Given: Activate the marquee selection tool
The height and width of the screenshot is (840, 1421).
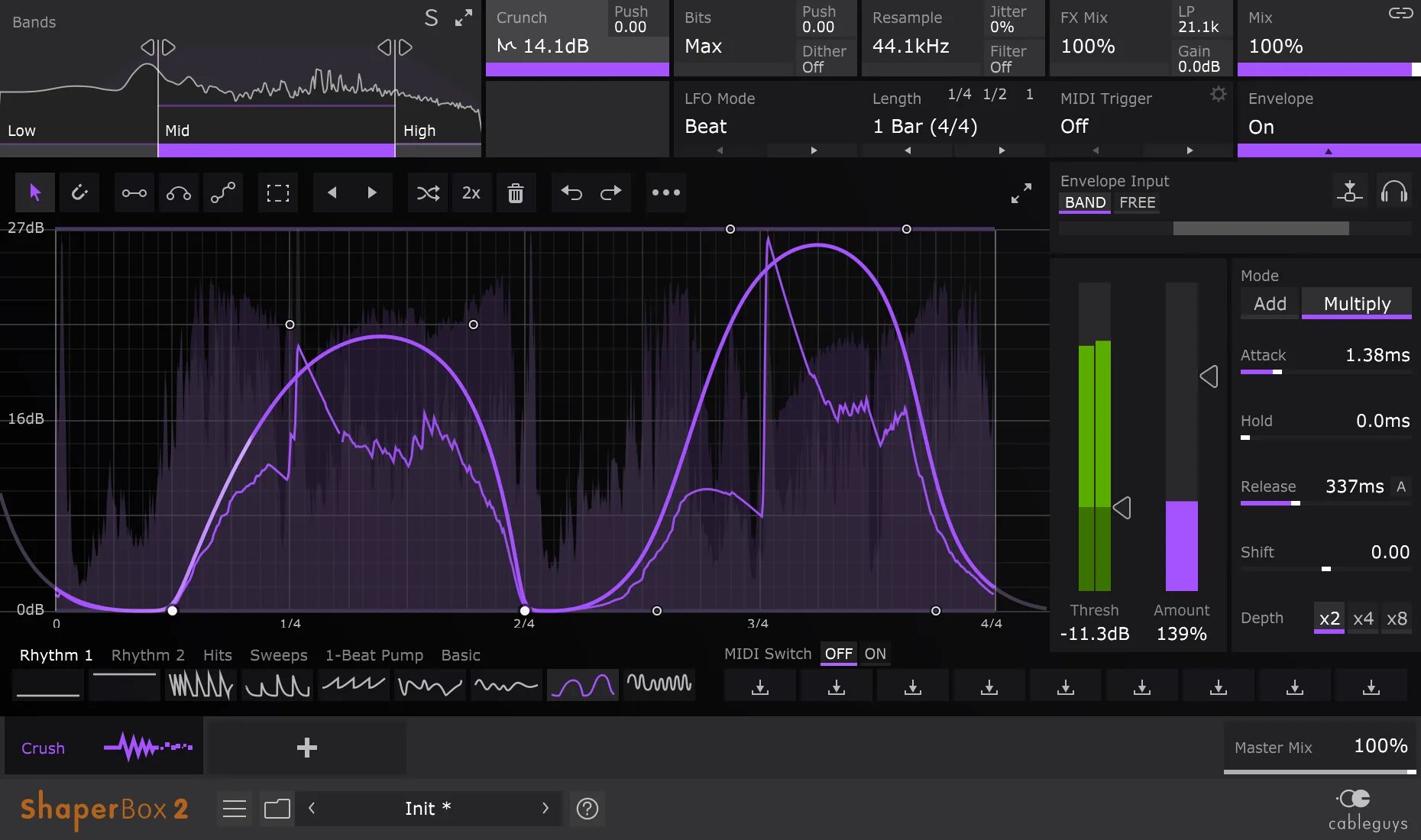Looking at the screenshot, I should click(x=278, y=192).
